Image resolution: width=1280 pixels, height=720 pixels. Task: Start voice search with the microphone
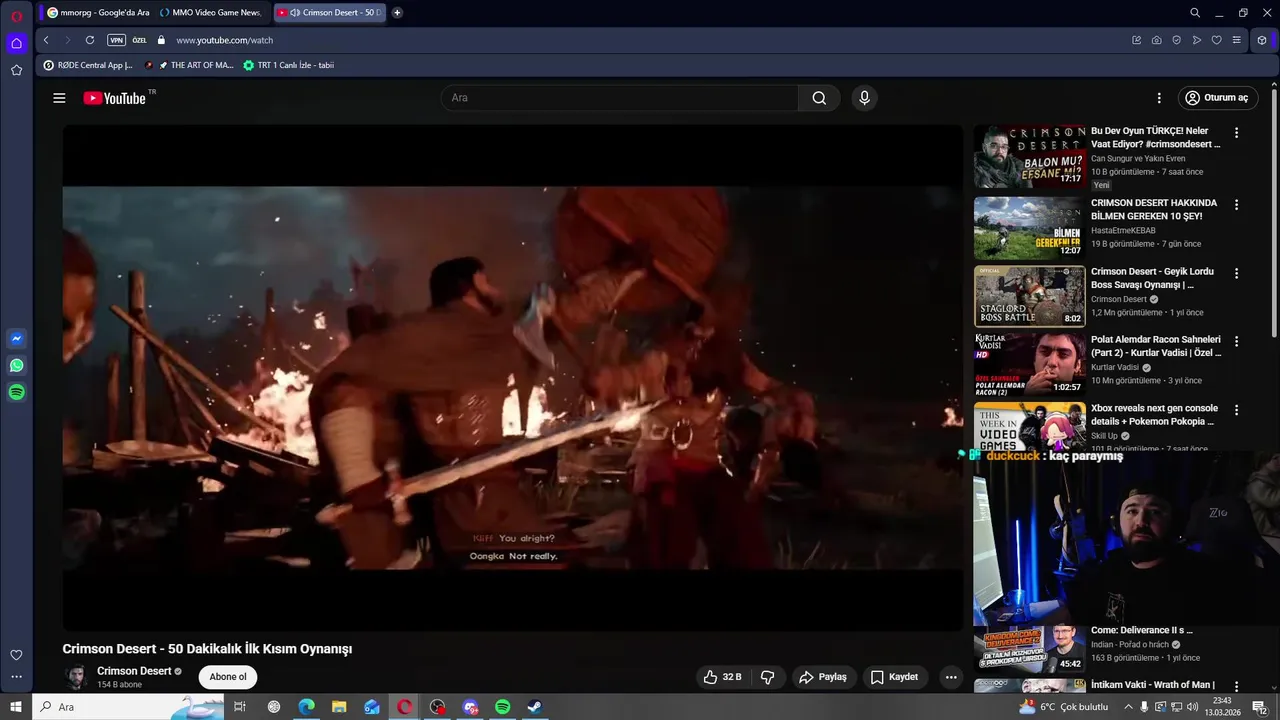[864, 98]
